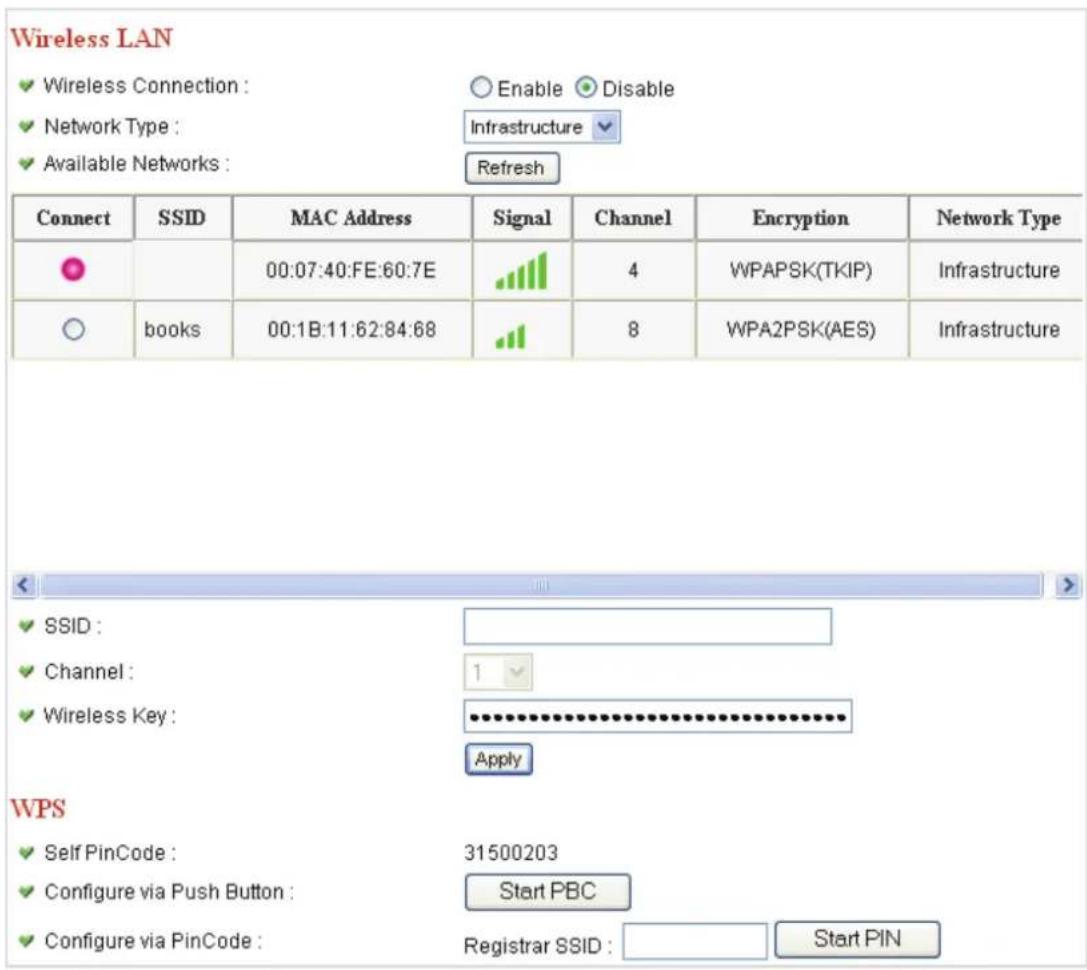Screen dimensions: 1087x970
Task: Click MAC address 00:1B:11:62:84:68
Action: pos(351,329)
